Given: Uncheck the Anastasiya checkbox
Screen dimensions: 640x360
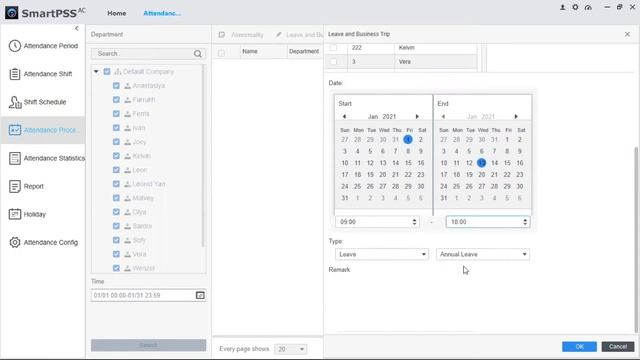Looking at the screenshot, I should [x=116, y=86].
